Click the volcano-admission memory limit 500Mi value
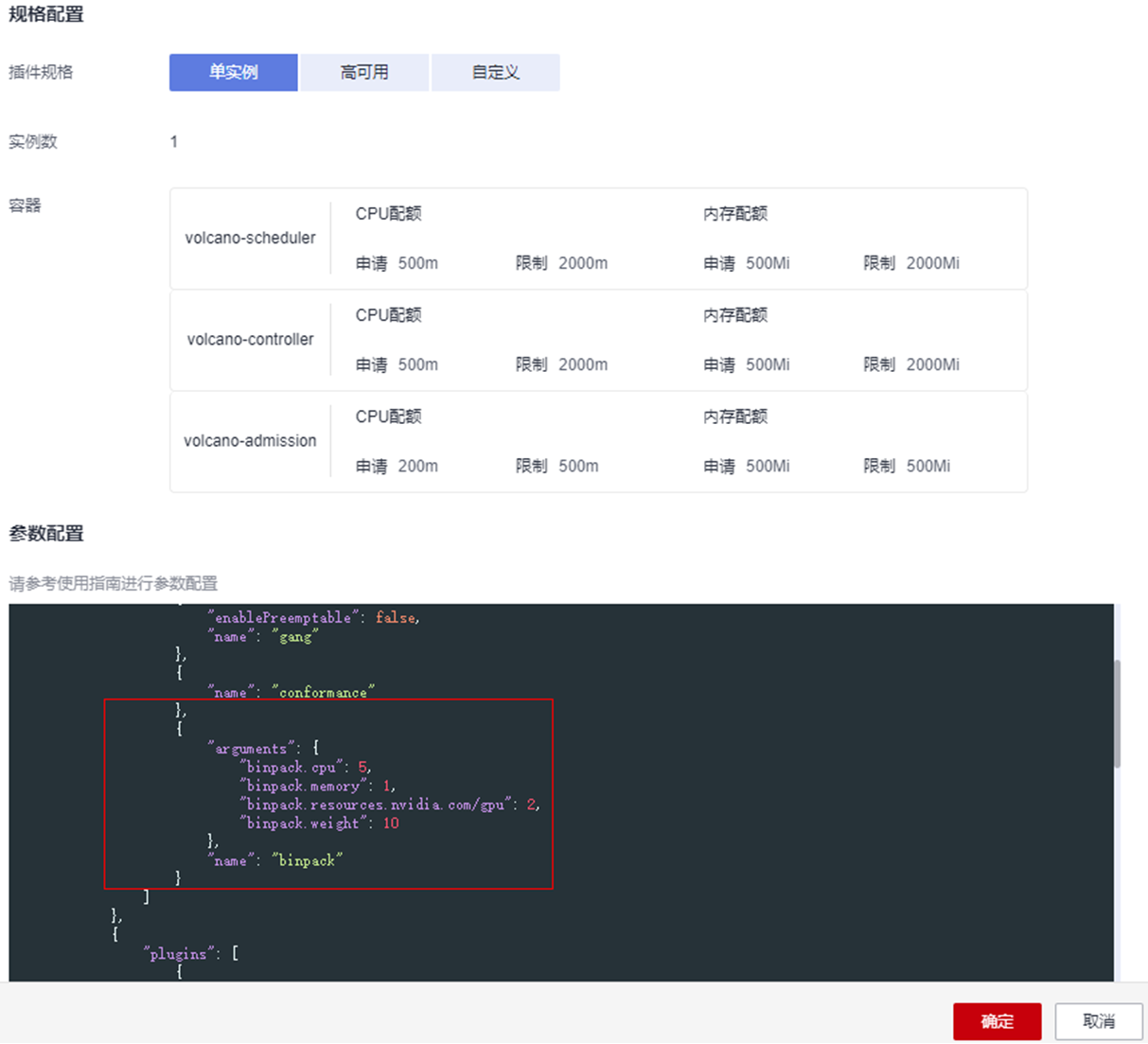 point(927,466)
